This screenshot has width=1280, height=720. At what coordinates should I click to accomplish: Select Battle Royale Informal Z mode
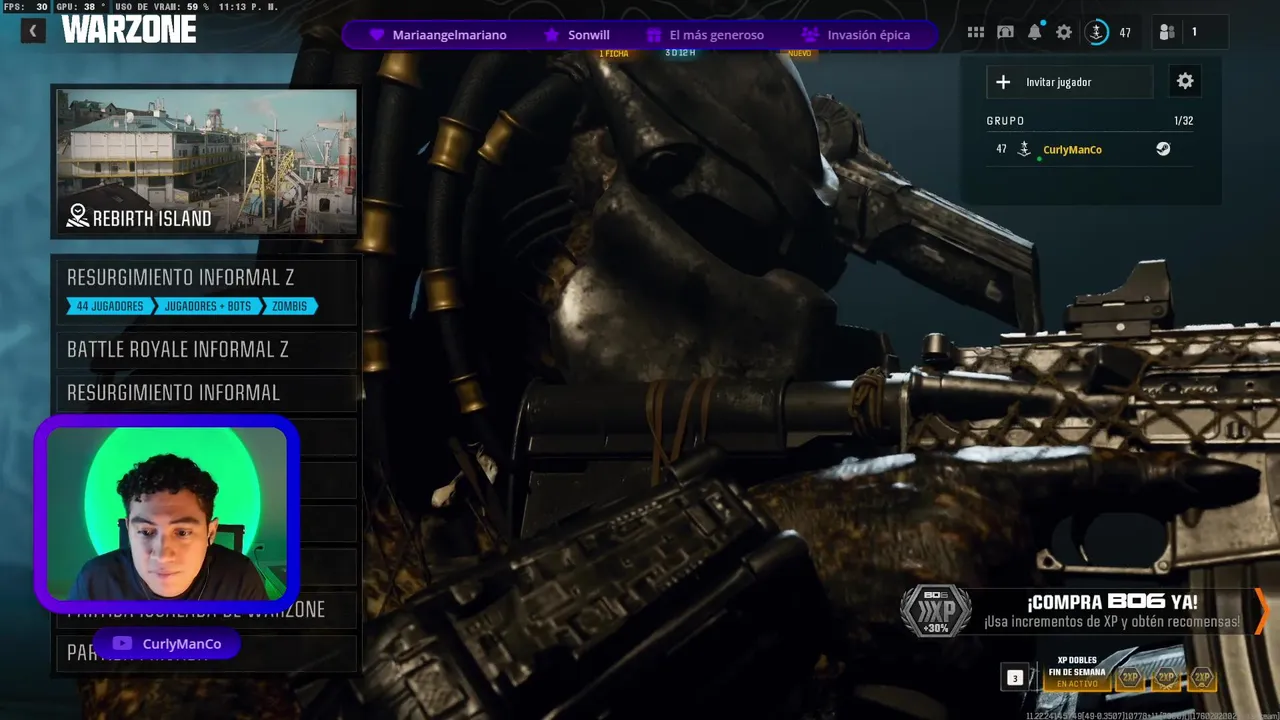tap(206, 350)
